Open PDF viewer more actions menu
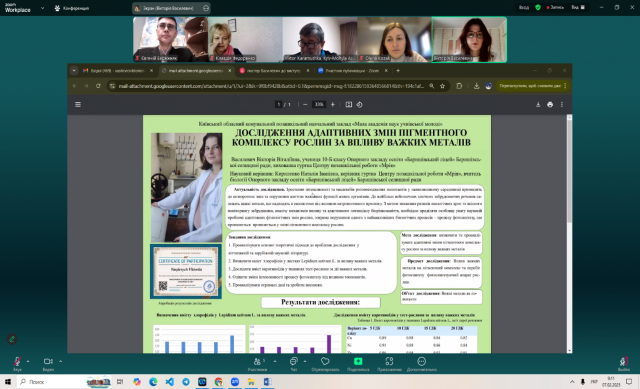640x389 pixels. [562, 104]
